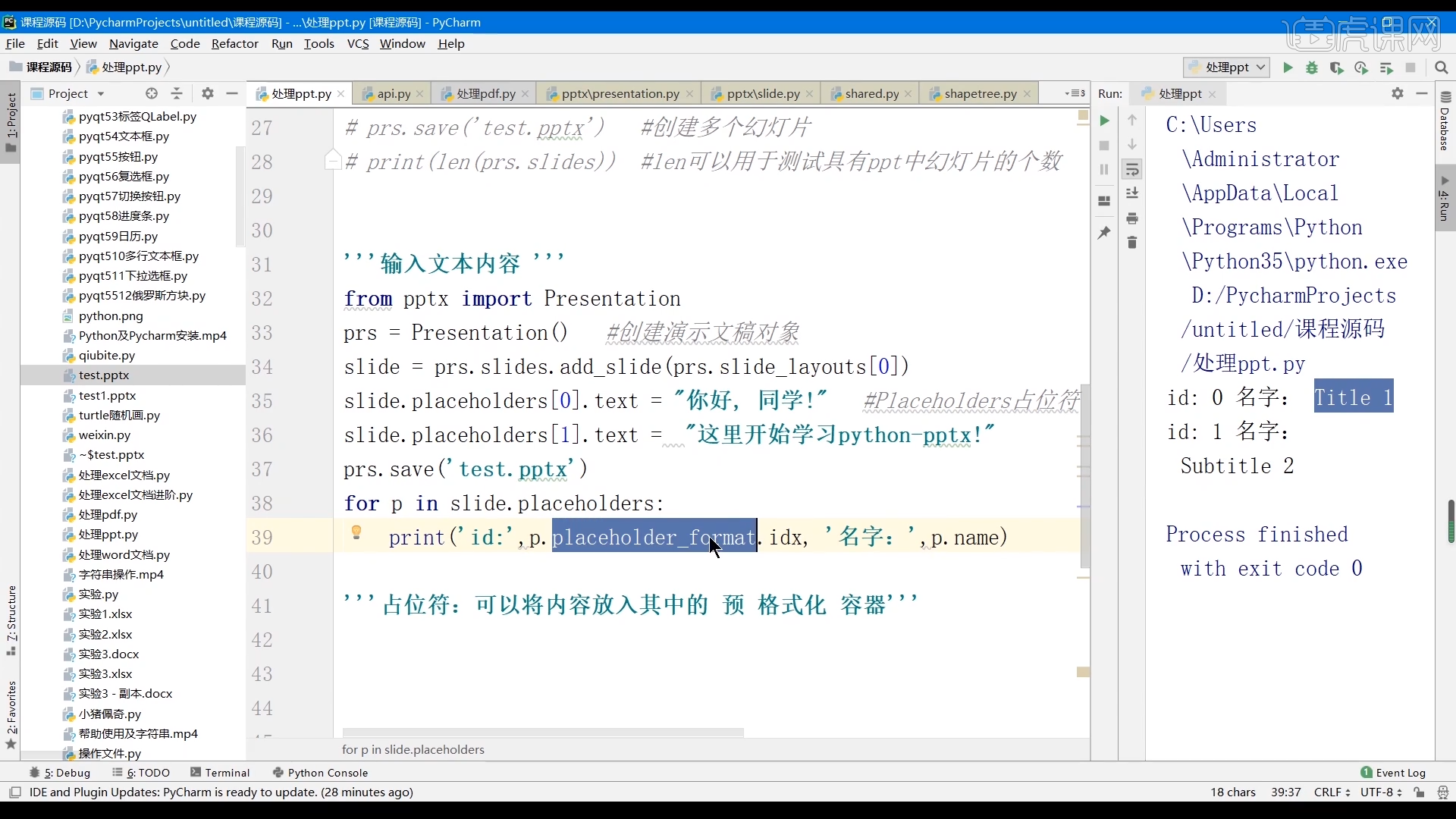Run the current configuration with the green play icon

coord(1288,68)
